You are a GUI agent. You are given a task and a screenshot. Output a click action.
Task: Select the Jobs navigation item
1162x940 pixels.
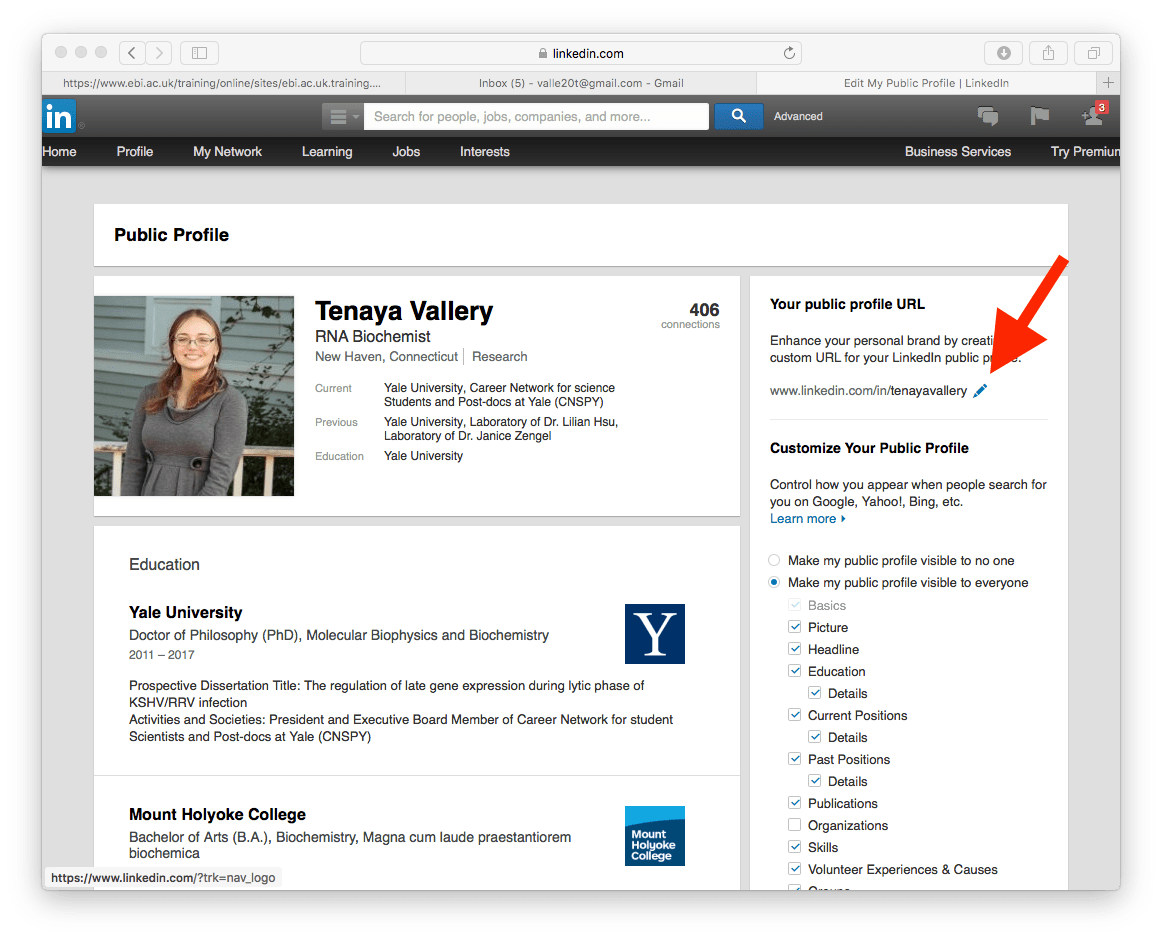406,151
